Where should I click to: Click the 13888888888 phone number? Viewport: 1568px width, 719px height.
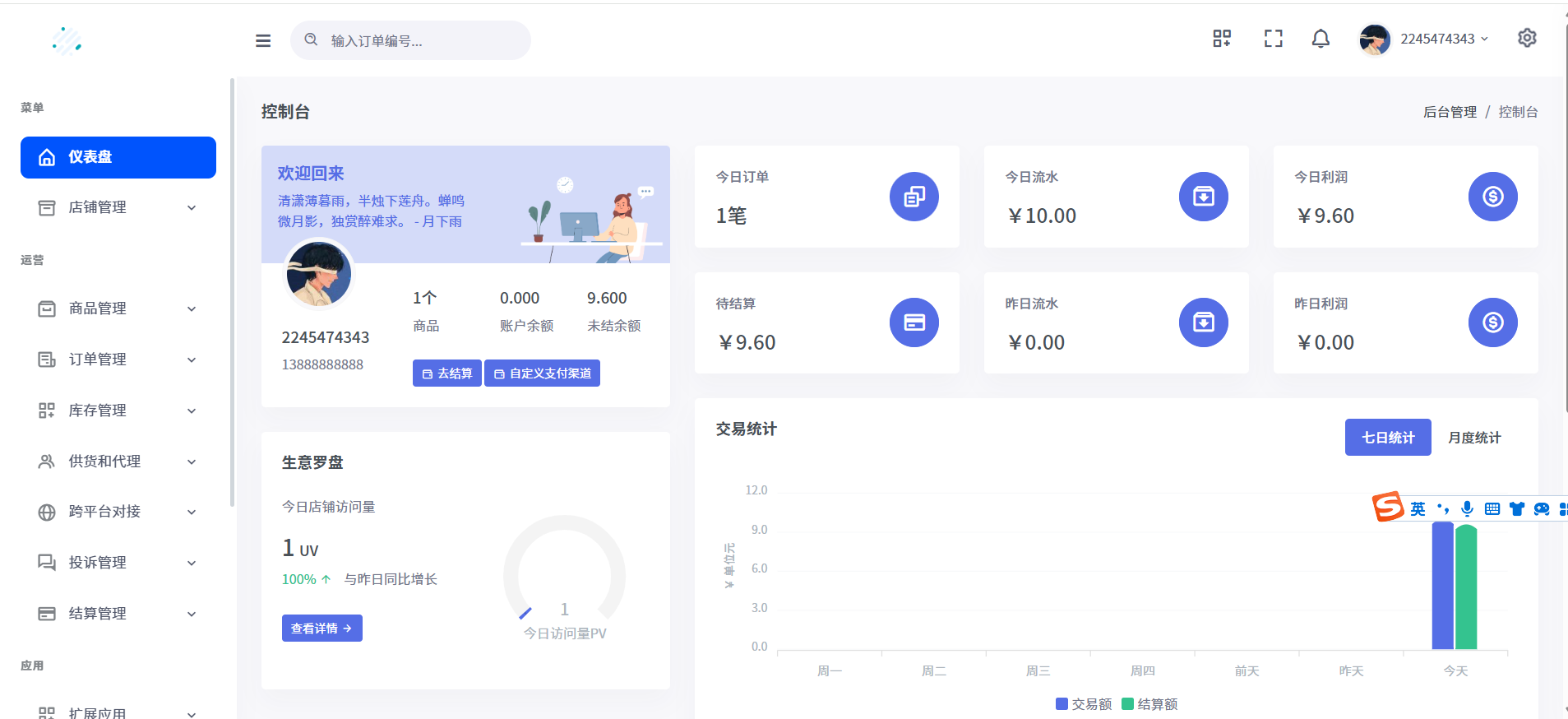pyautogui.click(x=322, y=364)
